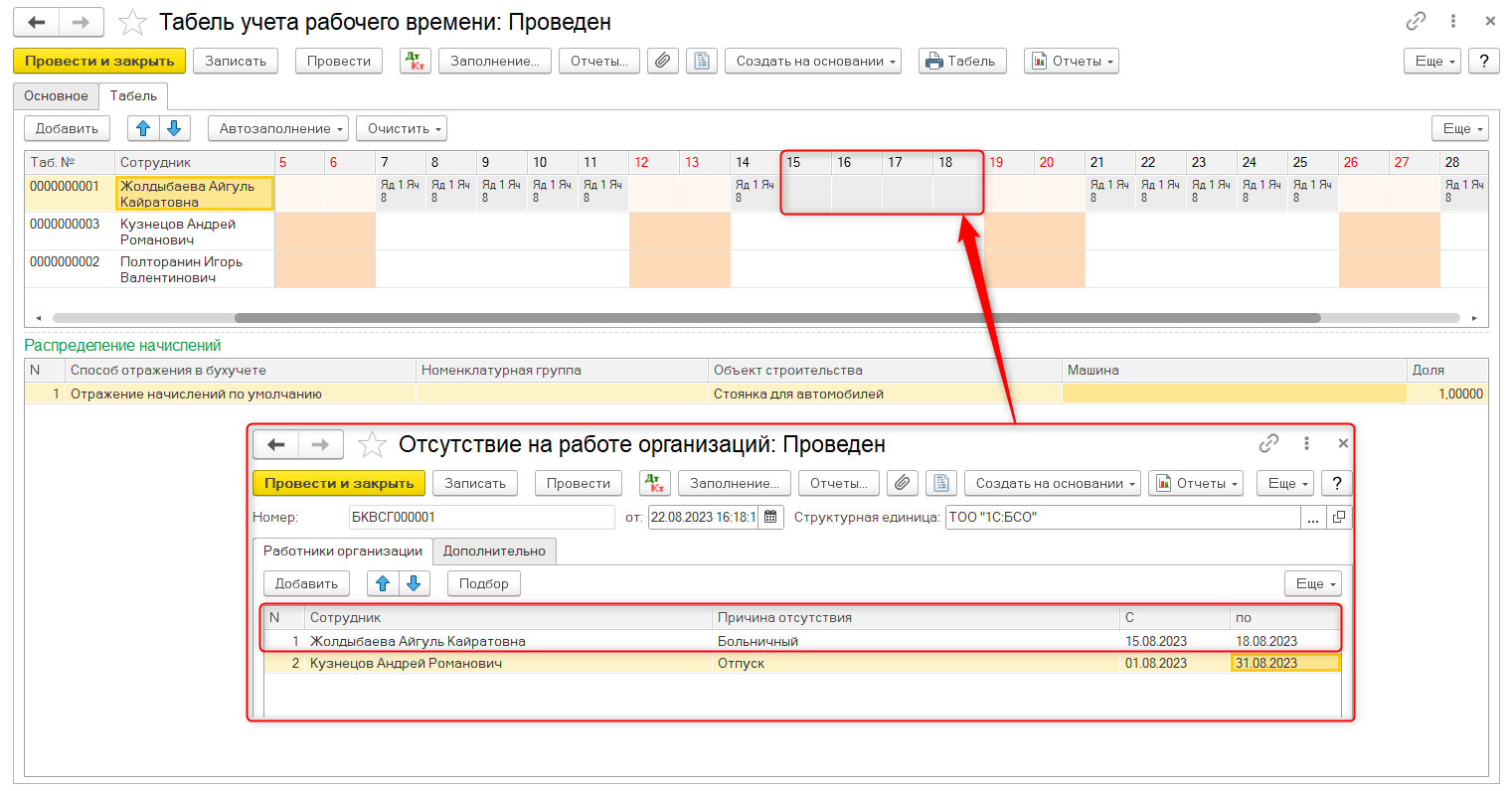Click Заполнение... in the Табель window toolbar
The width and height of the screenshot is (1512, 791).
[495, 61]
